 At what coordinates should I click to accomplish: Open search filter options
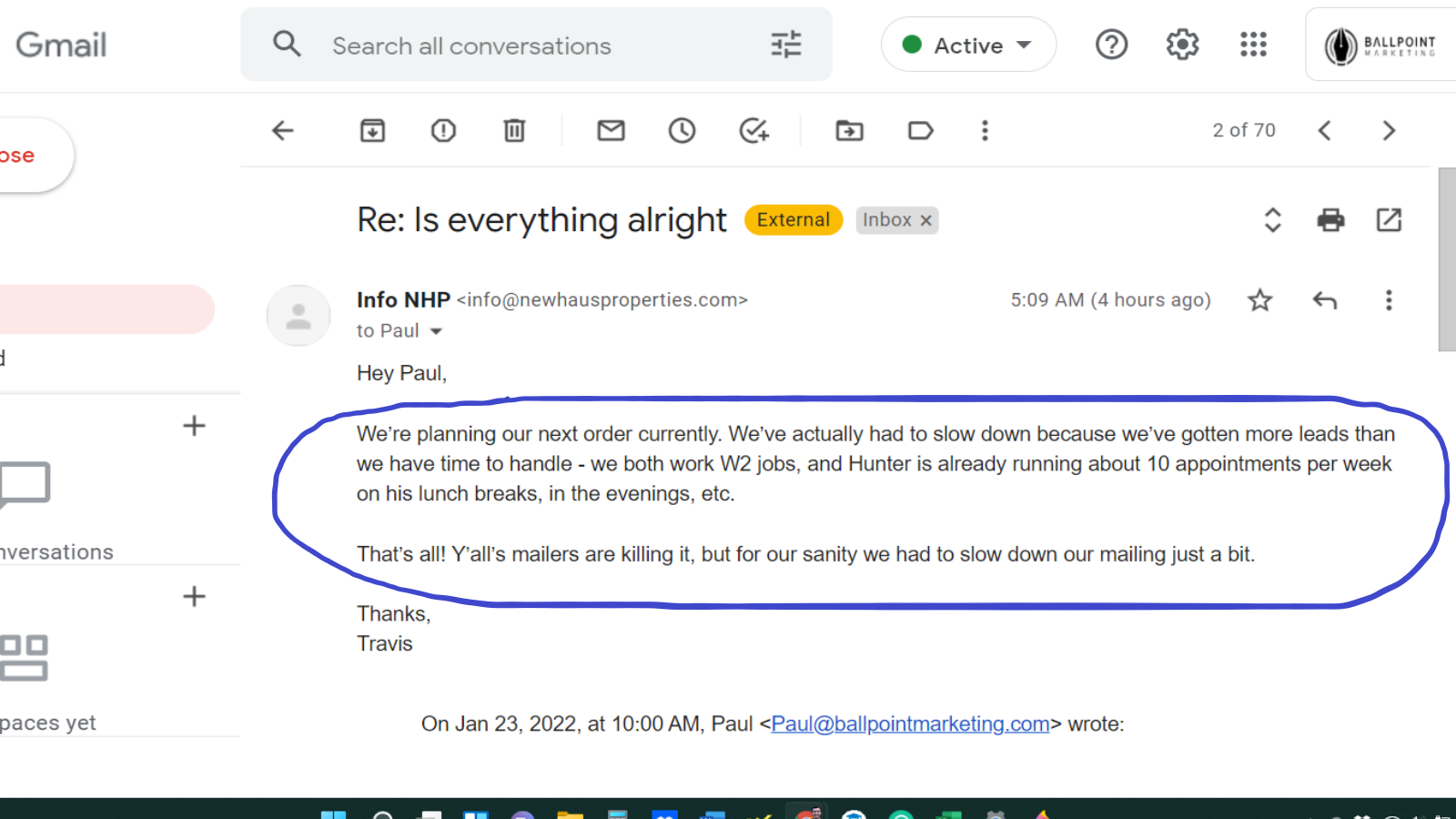pyautogui.click(x=786, y=45)
